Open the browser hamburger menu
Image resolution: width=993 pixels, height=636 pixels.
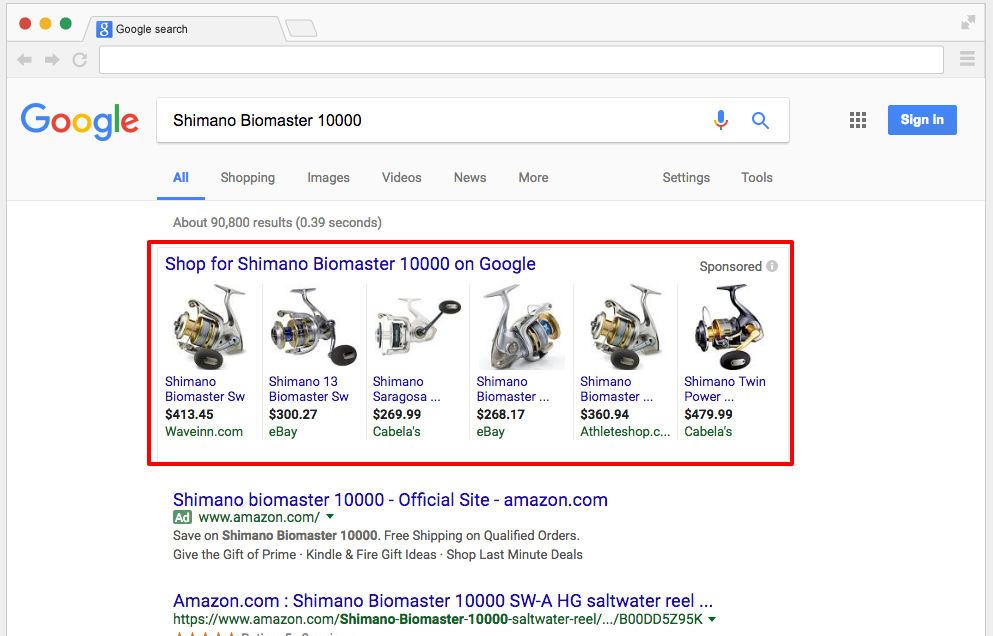967,60
